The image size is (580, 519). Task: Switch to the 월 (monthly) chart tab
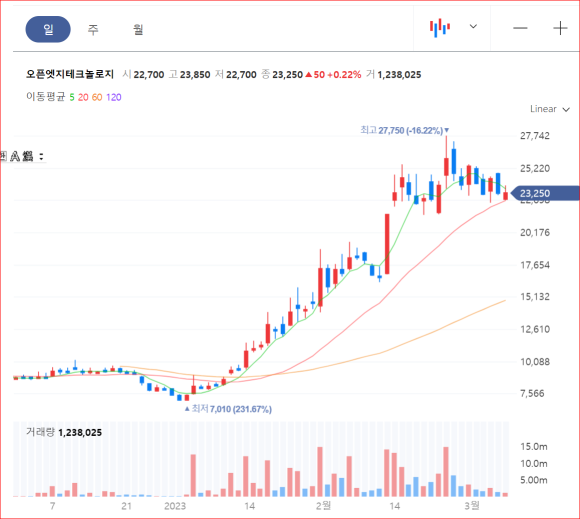[138, 29]
